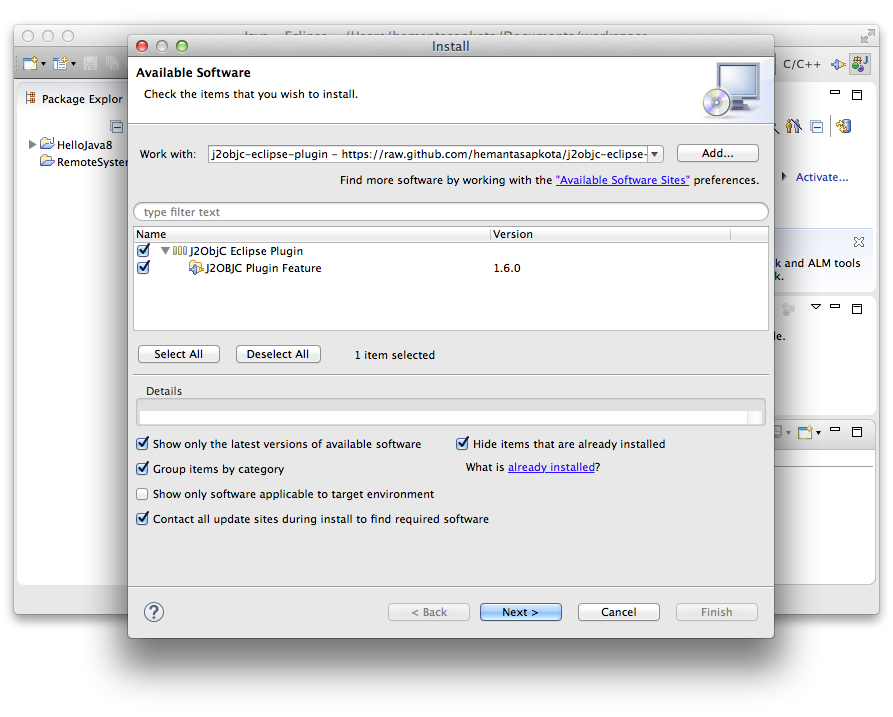Click the J2ObjC Eclipse Plugin category icon
893x717 pixels.
(180, 251)
